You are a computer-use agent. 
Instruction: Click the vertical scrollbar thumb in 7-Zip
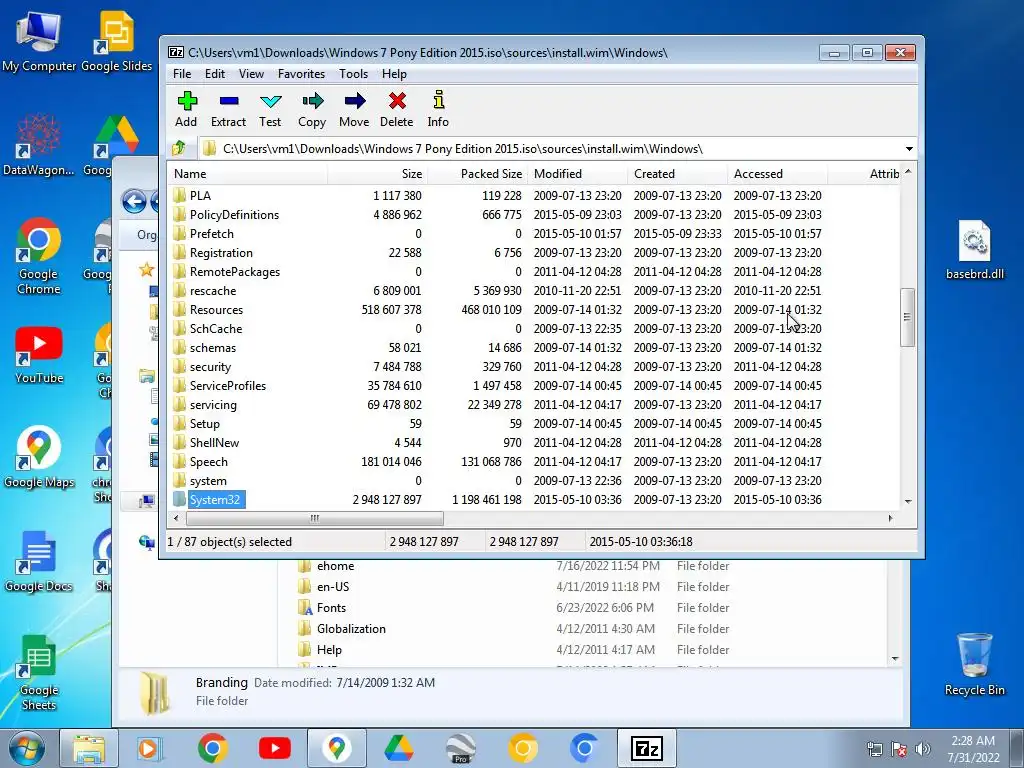pos(907,317)
